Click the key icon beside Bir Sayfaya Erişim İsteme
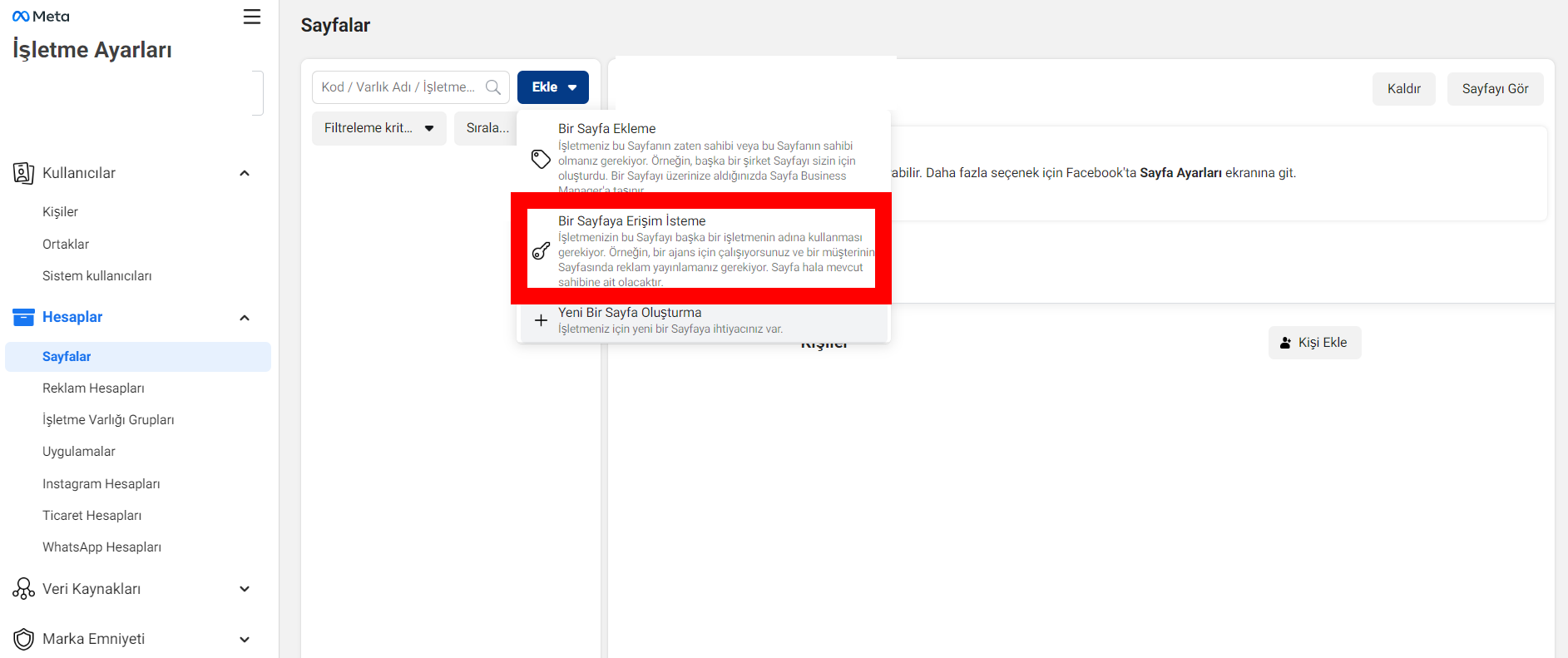1568x658 pixels. [541, 250]
